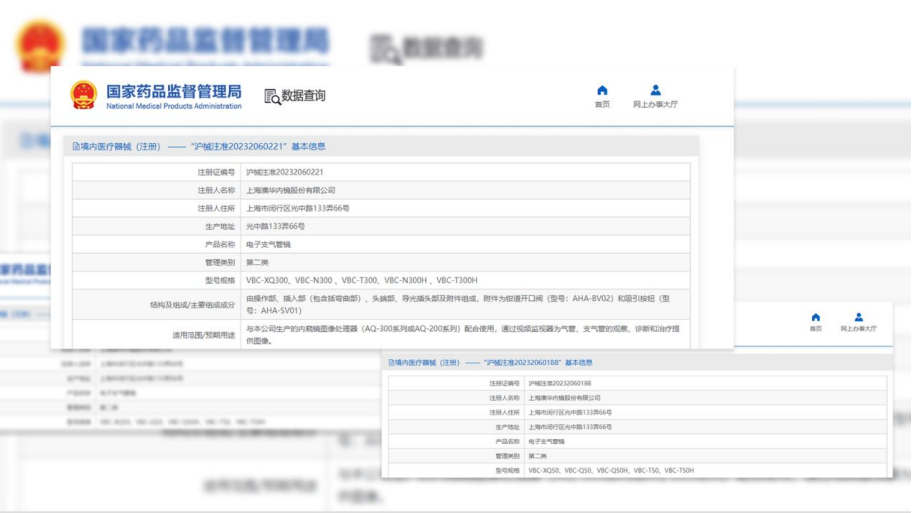Click 型号规格 label in the lower-right table

click(x=507, y=471)
